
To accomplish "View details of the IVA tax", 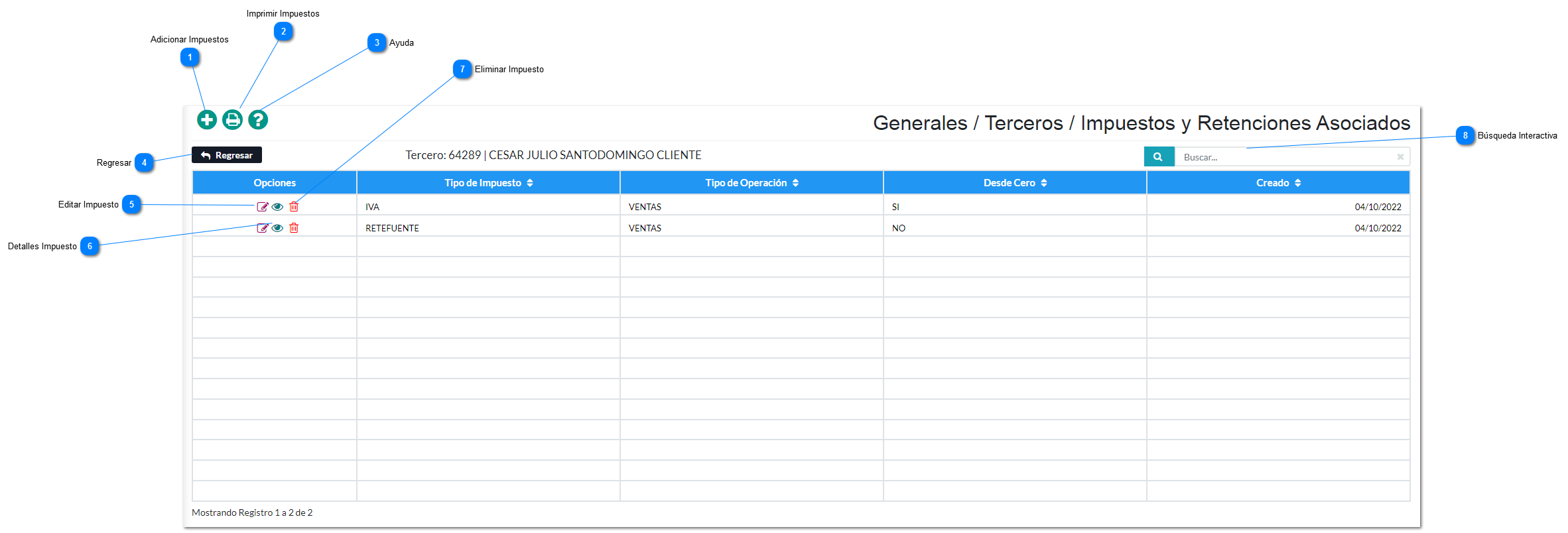I will [x=278, y=207].
